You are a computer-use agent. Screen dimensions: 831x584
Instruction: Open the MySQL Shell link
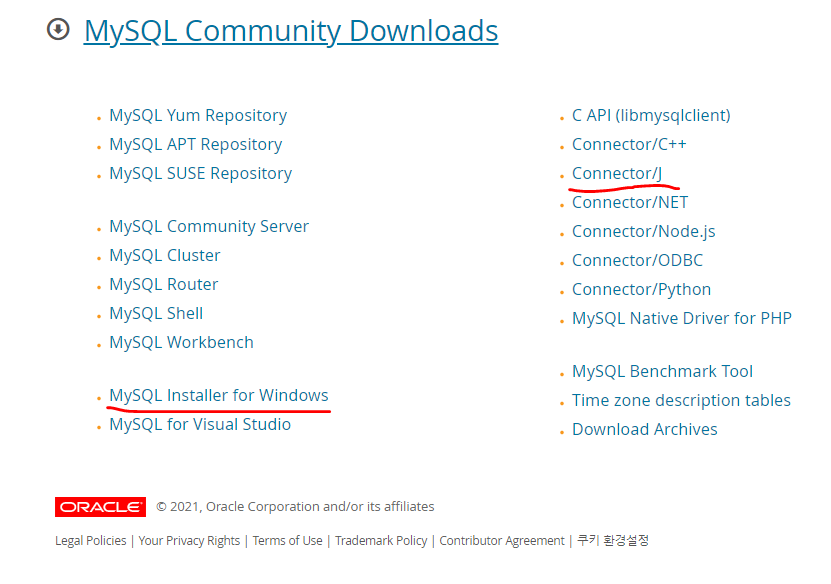(156, 314)
